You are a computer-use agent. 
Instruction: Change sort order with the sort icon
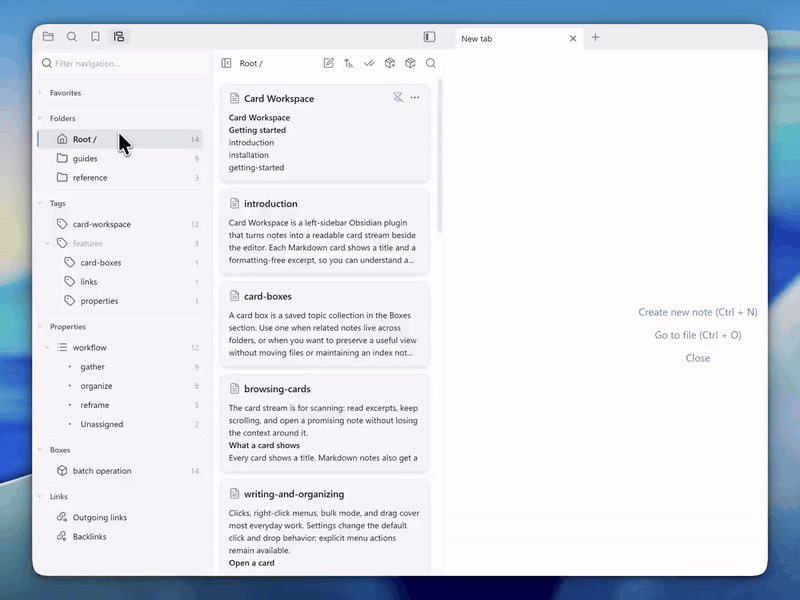(x=349, y=63)
